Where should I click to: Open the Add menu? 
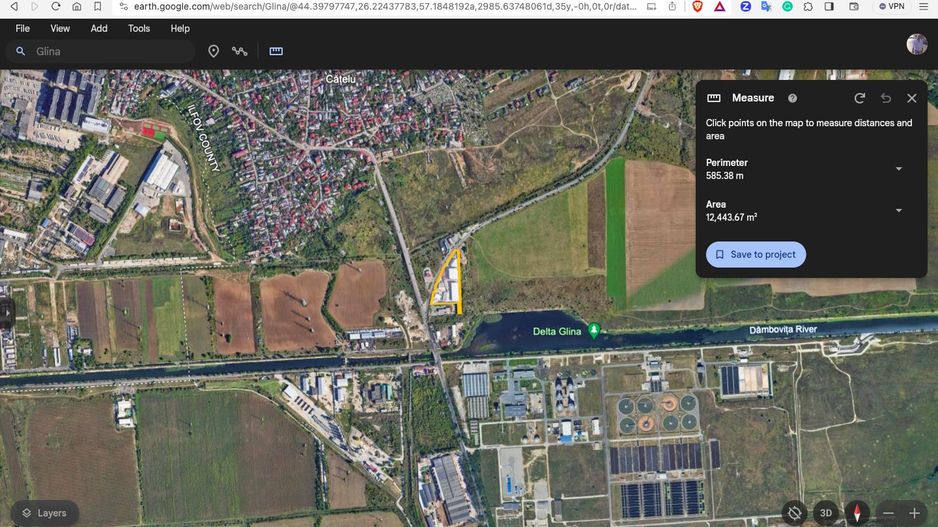pyautogui.click(x=99, y=28)
